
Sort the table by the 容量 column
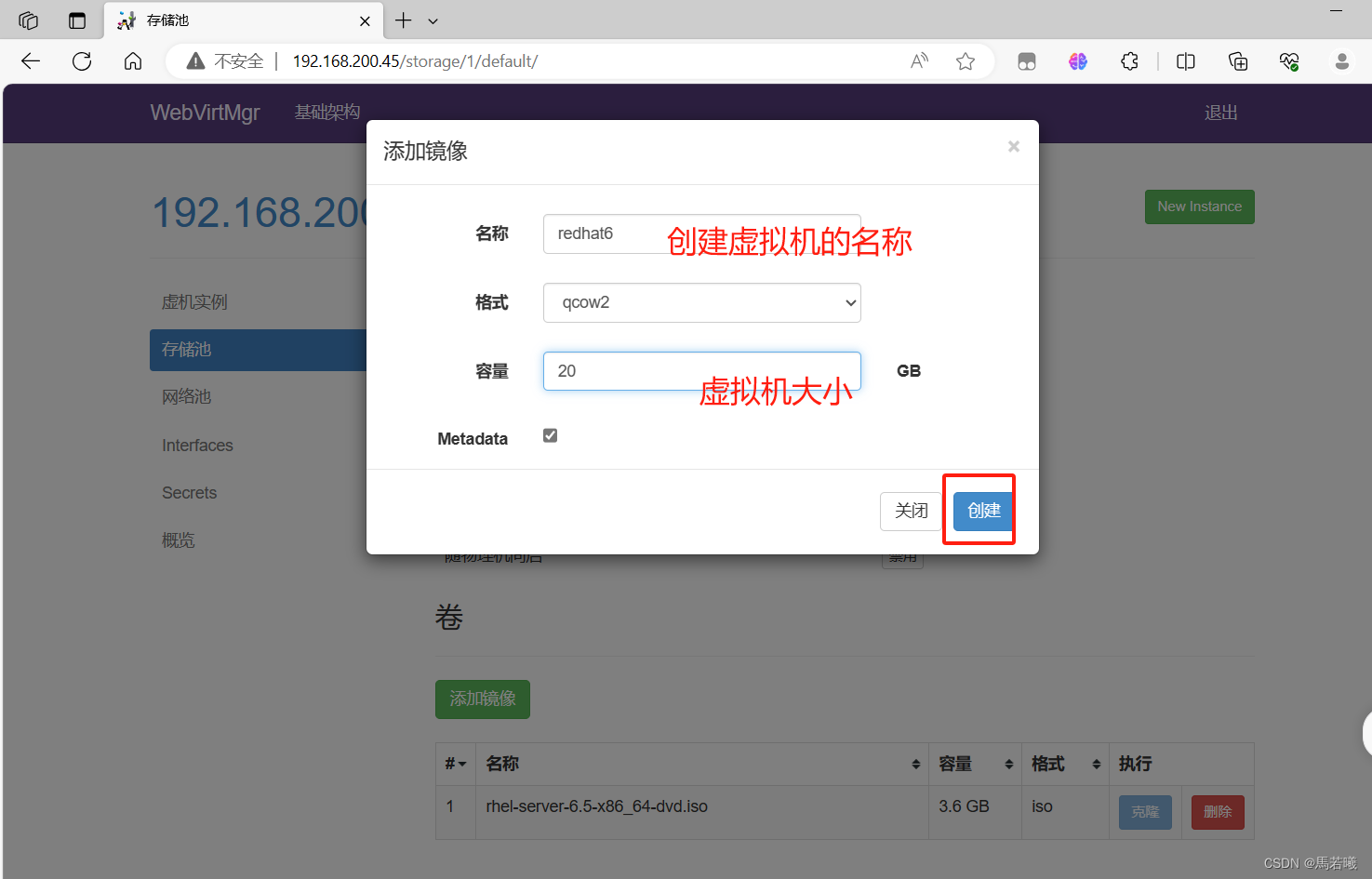tap(975, 764)
